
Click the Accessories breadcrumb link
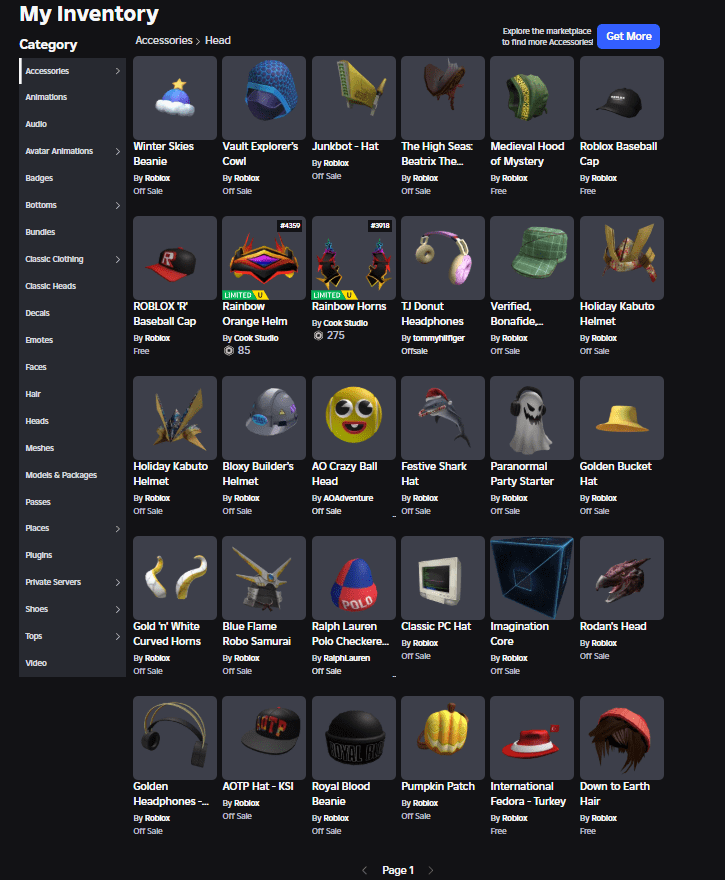[x=163, y=40]
